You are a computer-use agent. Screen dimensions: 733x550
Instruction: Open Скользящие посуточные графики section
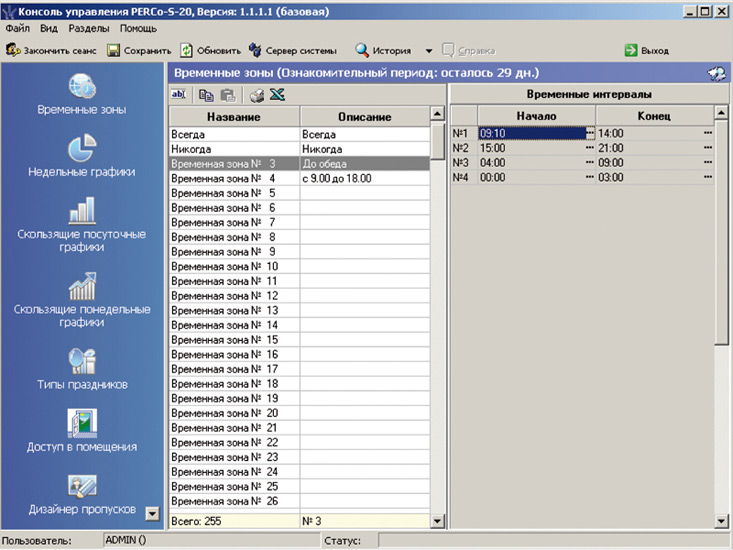click(x=82, y=225)
